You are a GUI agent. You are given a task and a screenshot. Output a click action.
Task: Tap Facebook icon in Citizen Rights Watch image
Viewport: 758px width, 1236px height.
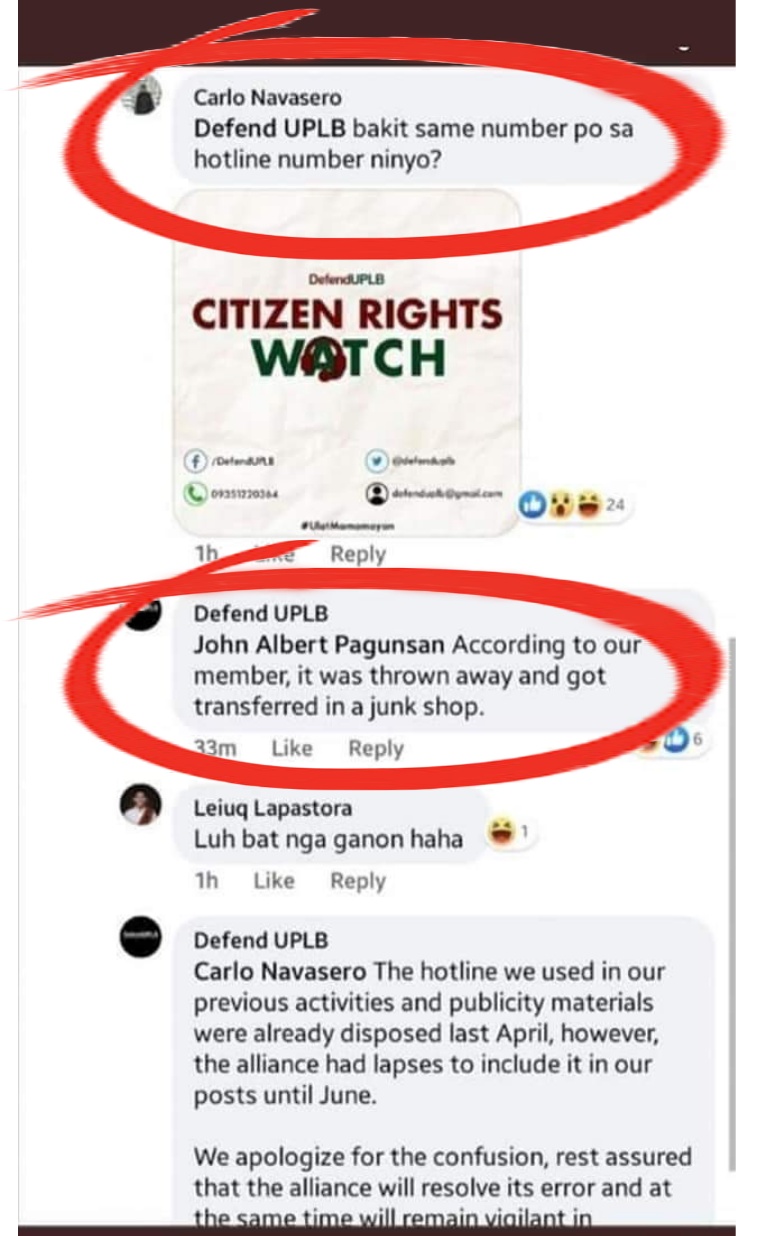pos(194,462)
